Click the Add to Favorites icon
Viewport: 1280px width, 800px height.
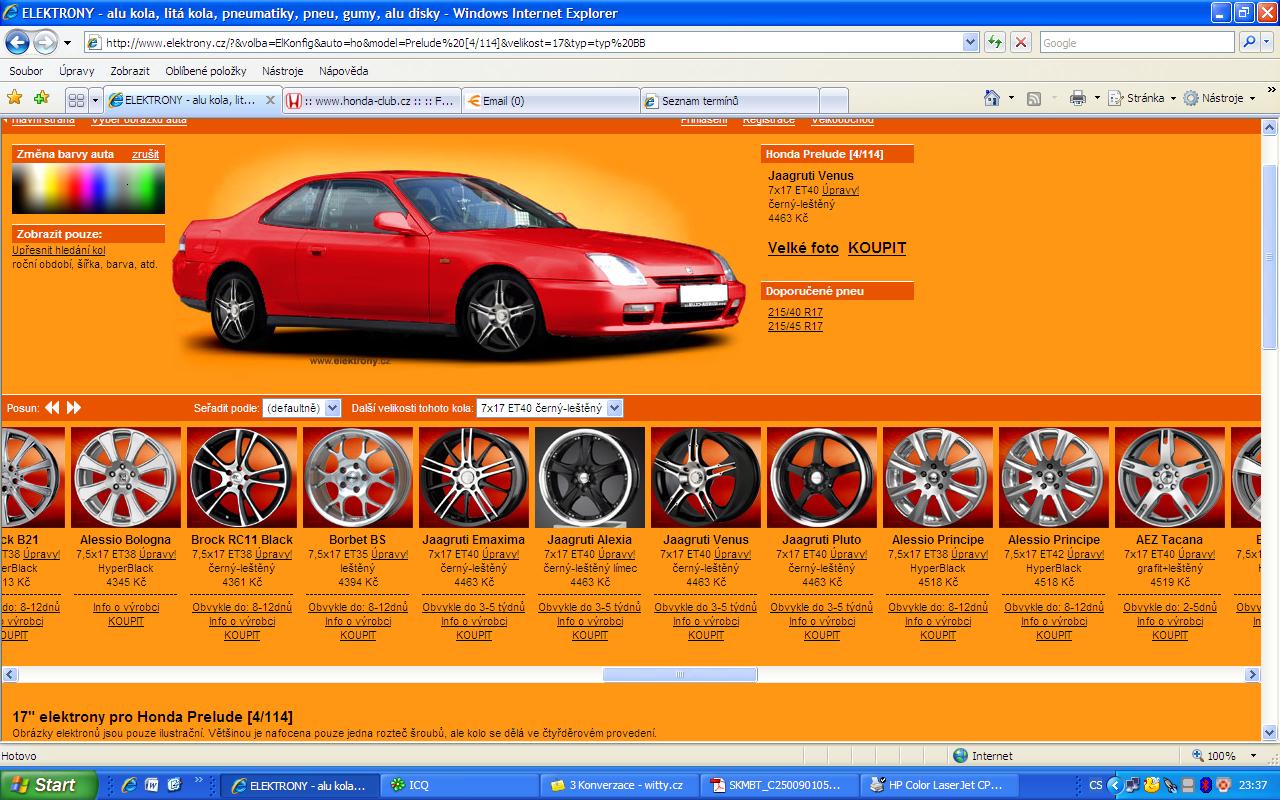(x=41, y=98)
